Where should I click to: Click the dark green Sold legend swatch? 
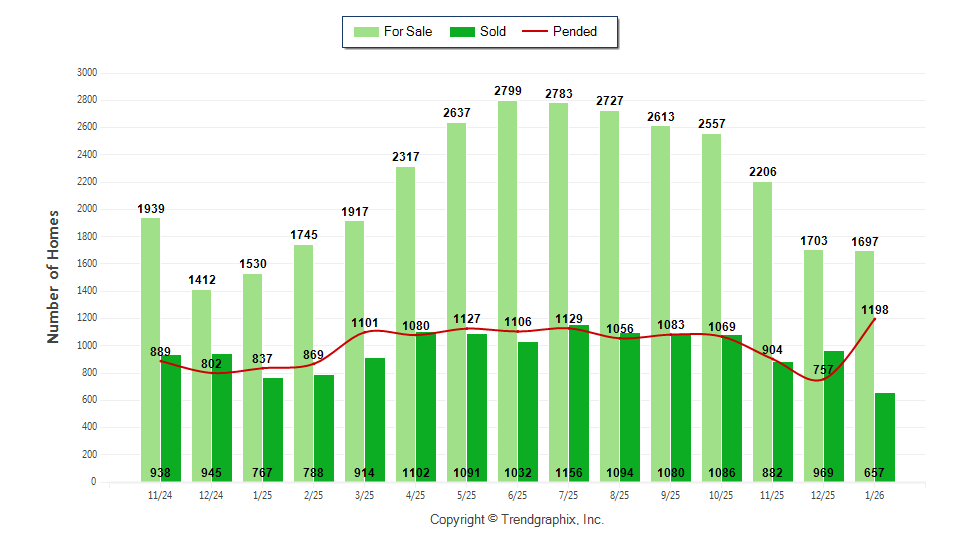point(462,32)
